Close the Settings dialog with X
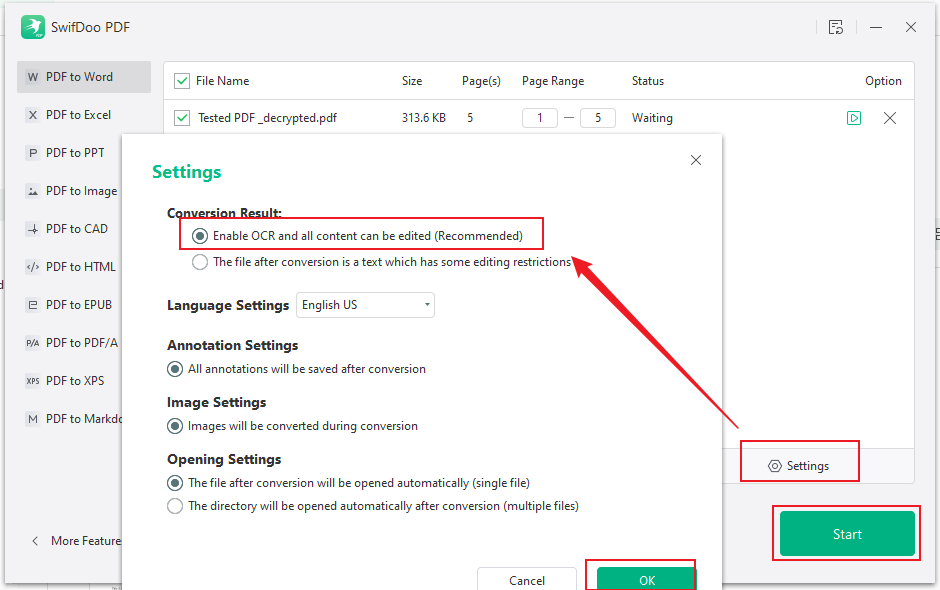The height and width of the screenshot is (590, 940). 696,160
